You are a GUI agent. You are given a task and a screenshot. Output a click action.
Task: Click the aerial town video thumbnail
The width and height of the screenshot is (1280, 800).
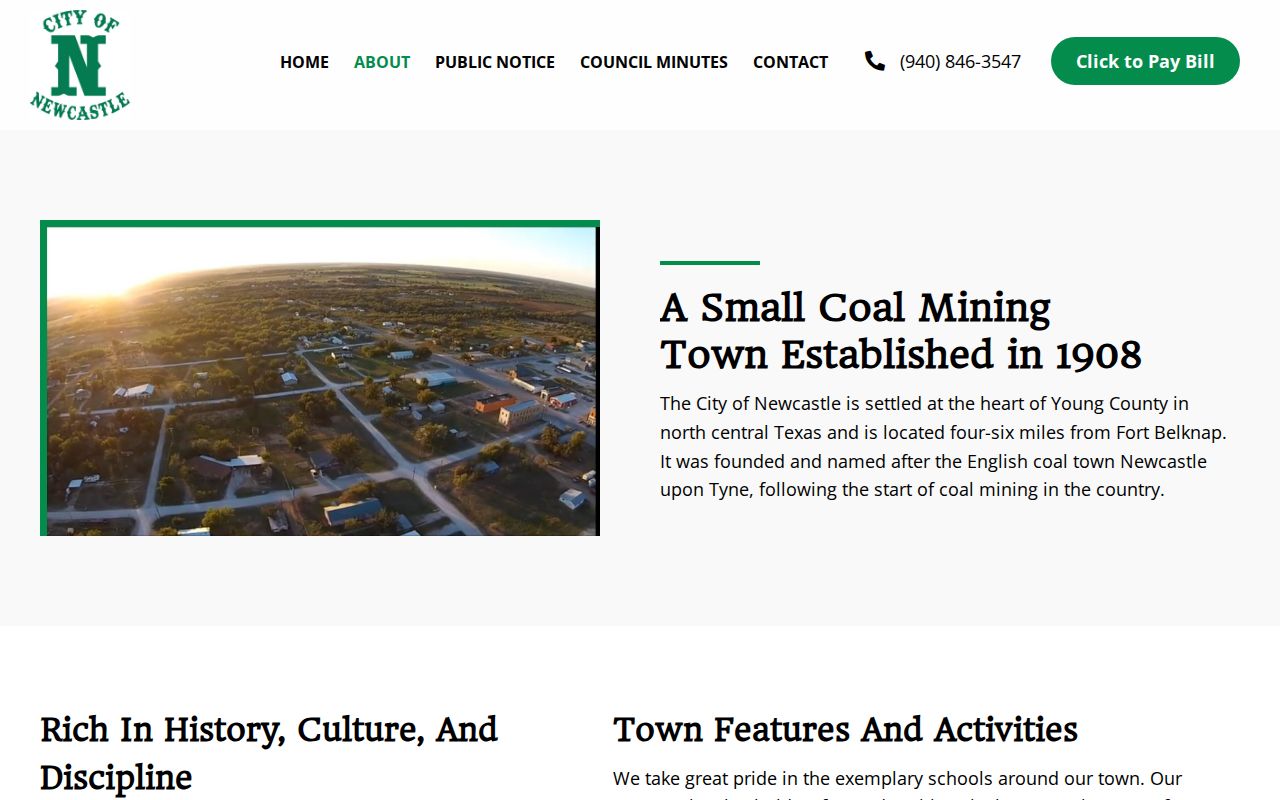point(320,378)
